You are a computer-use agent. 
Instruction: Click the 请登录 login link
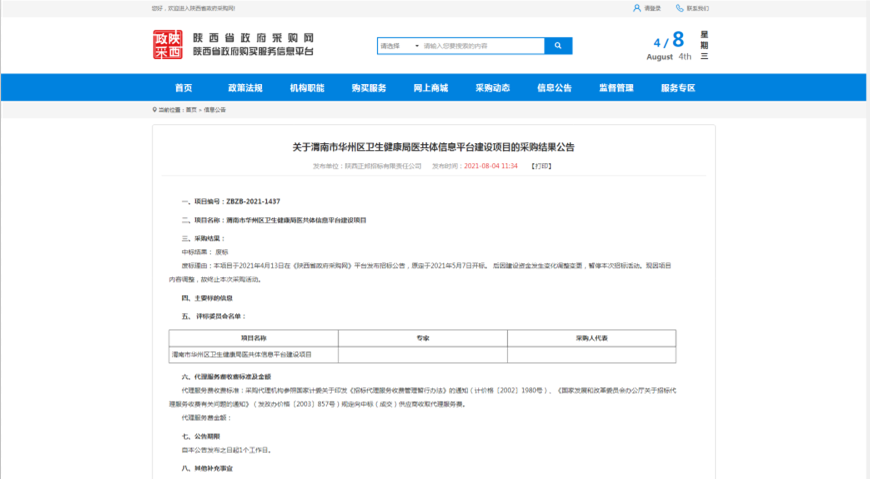[x=652, y=8]
